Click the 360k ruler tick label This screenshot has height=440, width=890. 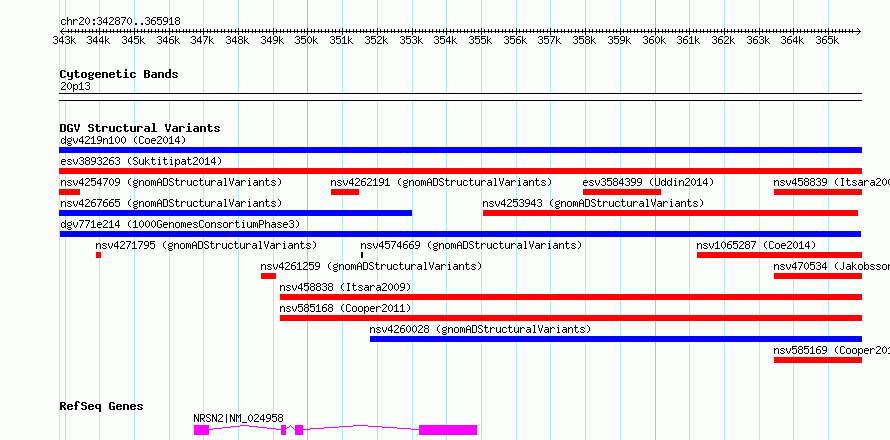click(x=654, y=41)
